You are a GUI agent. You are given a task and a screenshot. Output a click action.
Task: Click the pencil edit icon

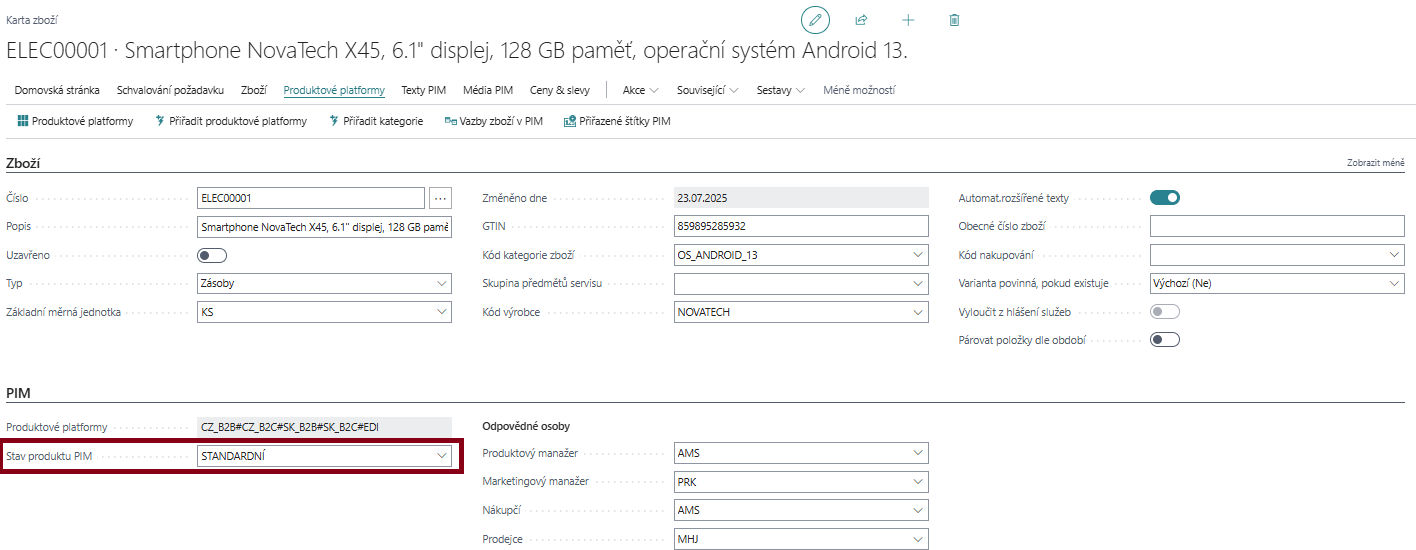(x=816, y=20)
